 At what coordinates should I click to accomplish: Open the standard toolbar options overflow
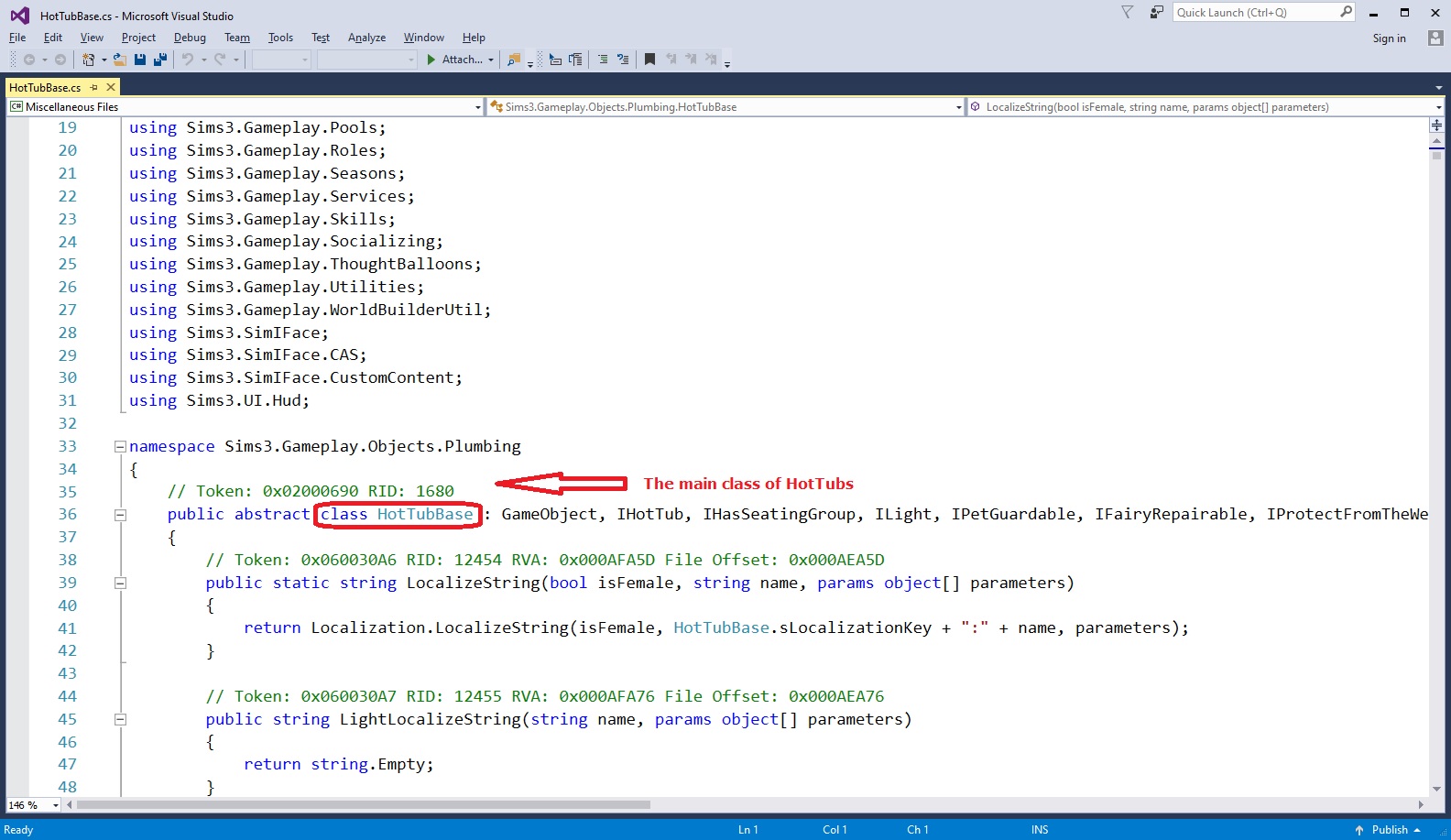(x=530, y=63)
